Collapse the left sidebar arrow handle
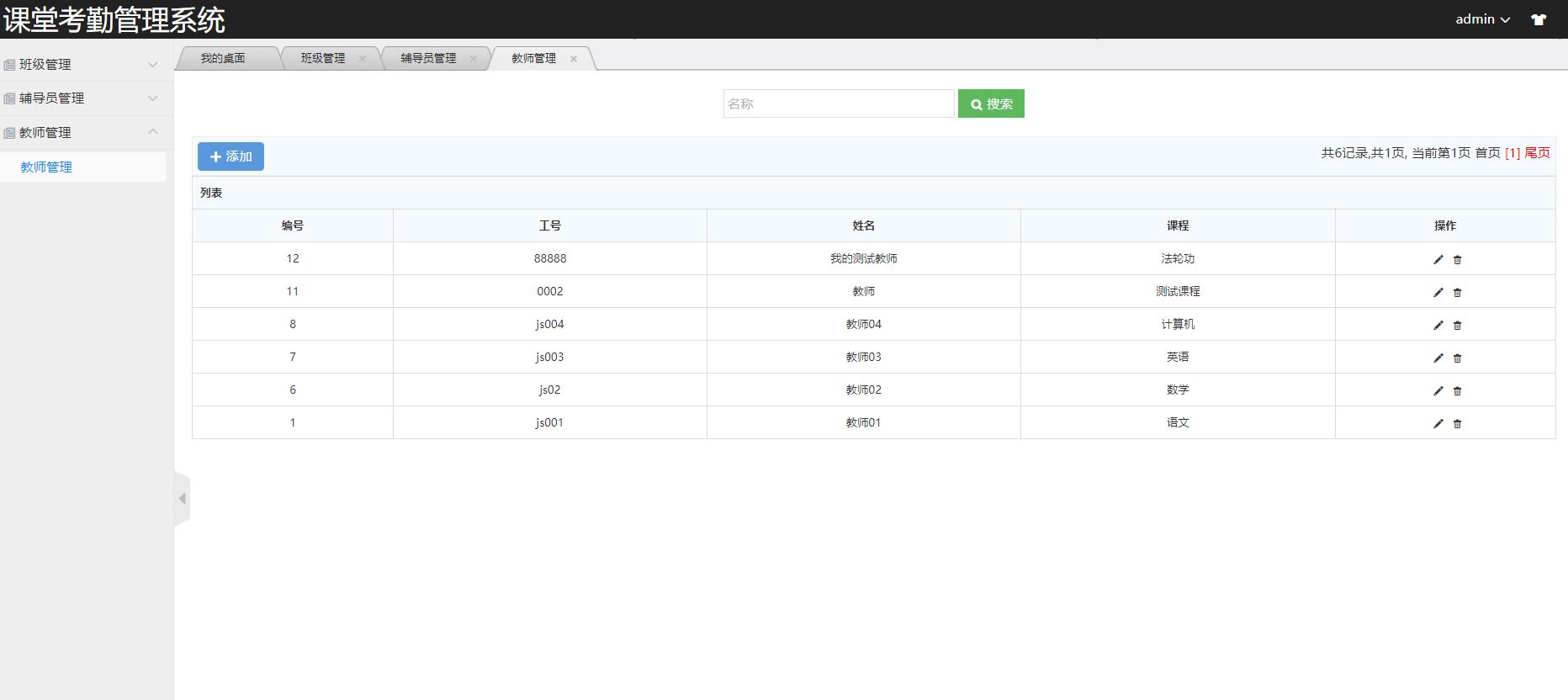The width and height of the screenshot is (1568, 700). [182, 498]
